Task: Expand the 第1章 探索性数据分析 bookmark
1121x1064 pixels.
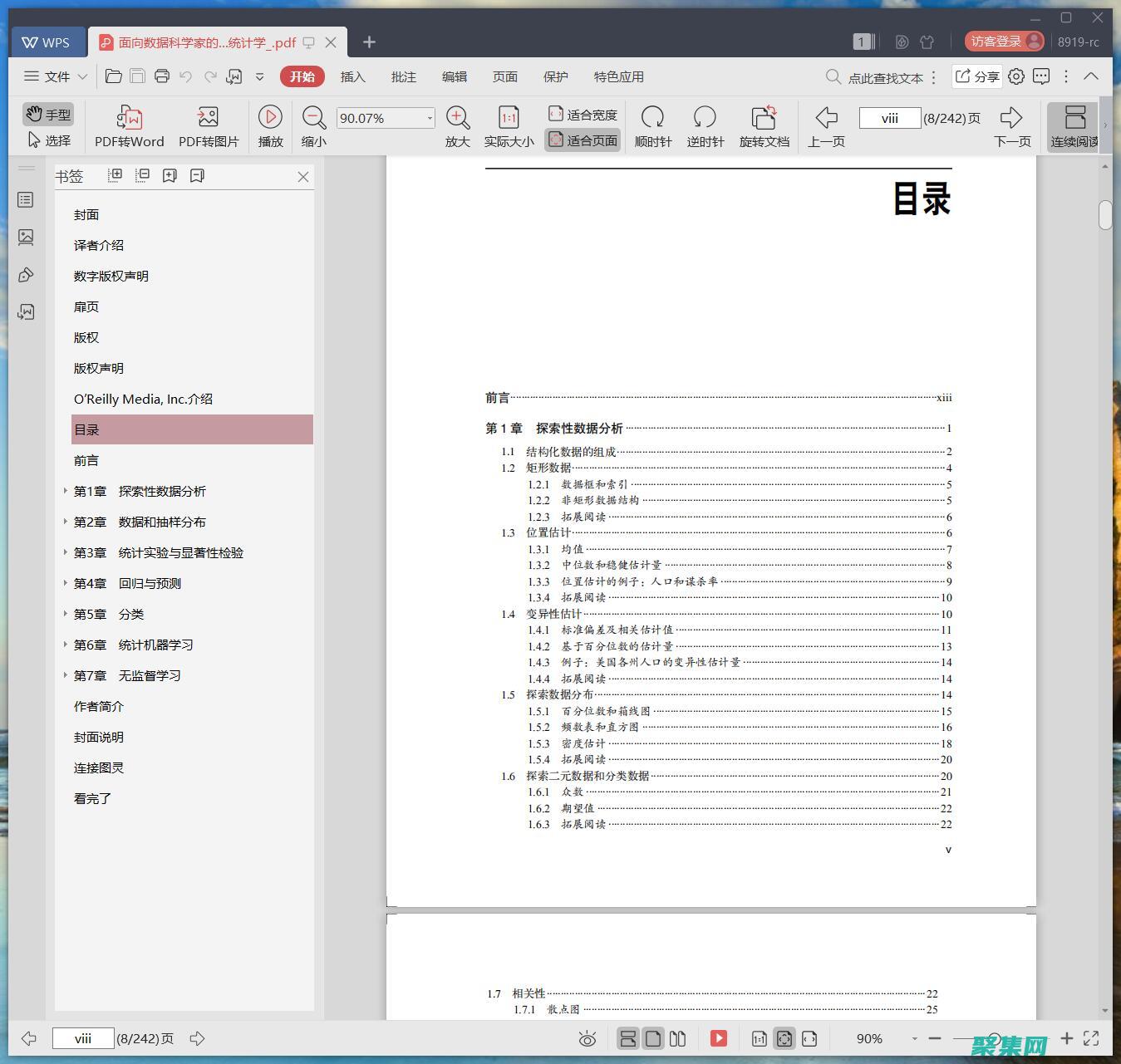Action: (x=66, y=491)
